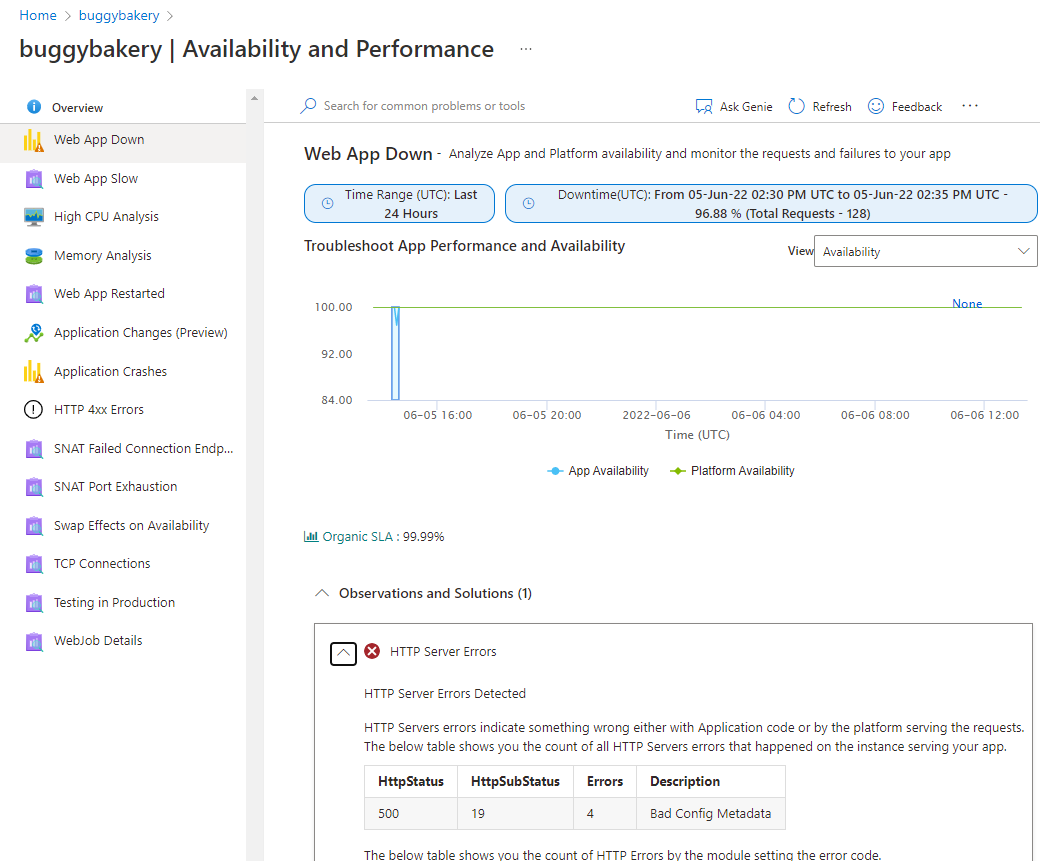1040x867 pixels.
Task: Open the High CPU Analysis icon
Action: (x=34, y=217)
